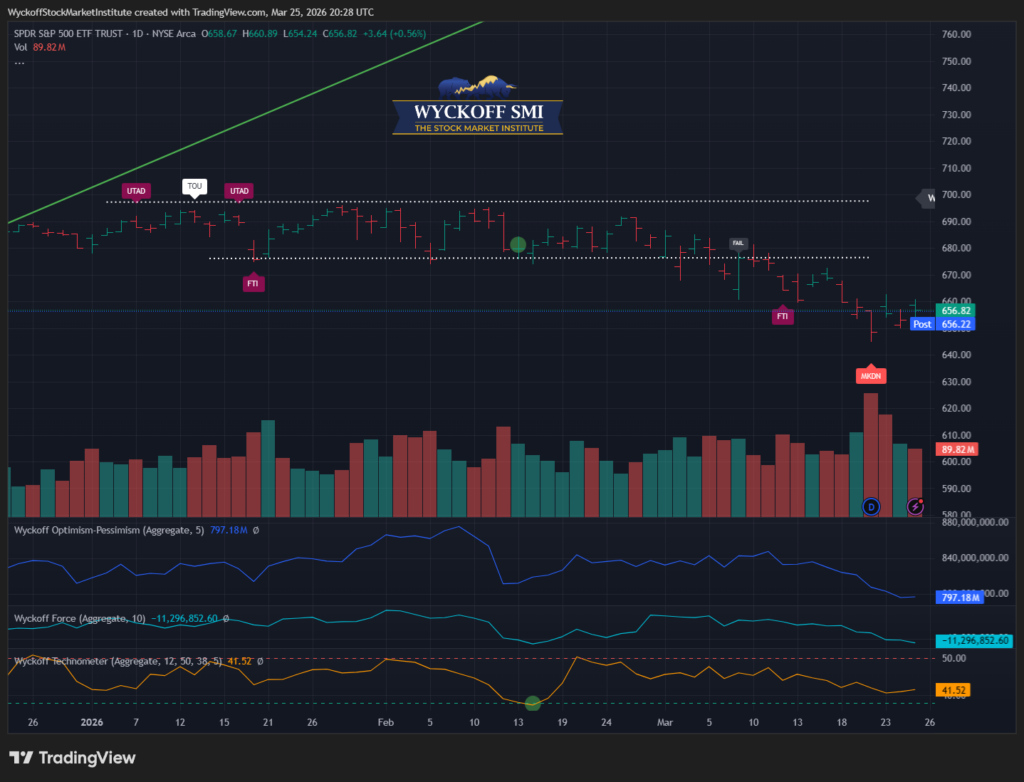Open the earnings lightning bolt icon
The width and height of the screenshot is (1024, 782).
click(x=916, y=507)
